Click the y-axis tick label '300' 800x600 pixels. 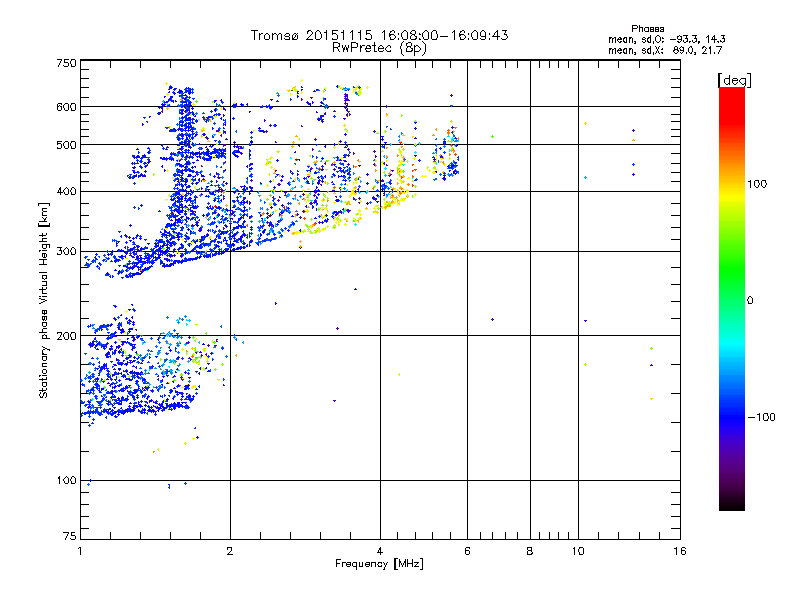(66, 252)
